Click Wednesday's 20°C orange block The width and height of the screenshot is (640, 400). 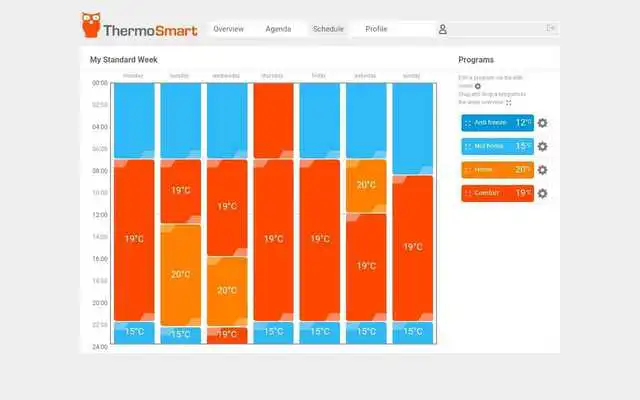(x=227, y=291)
